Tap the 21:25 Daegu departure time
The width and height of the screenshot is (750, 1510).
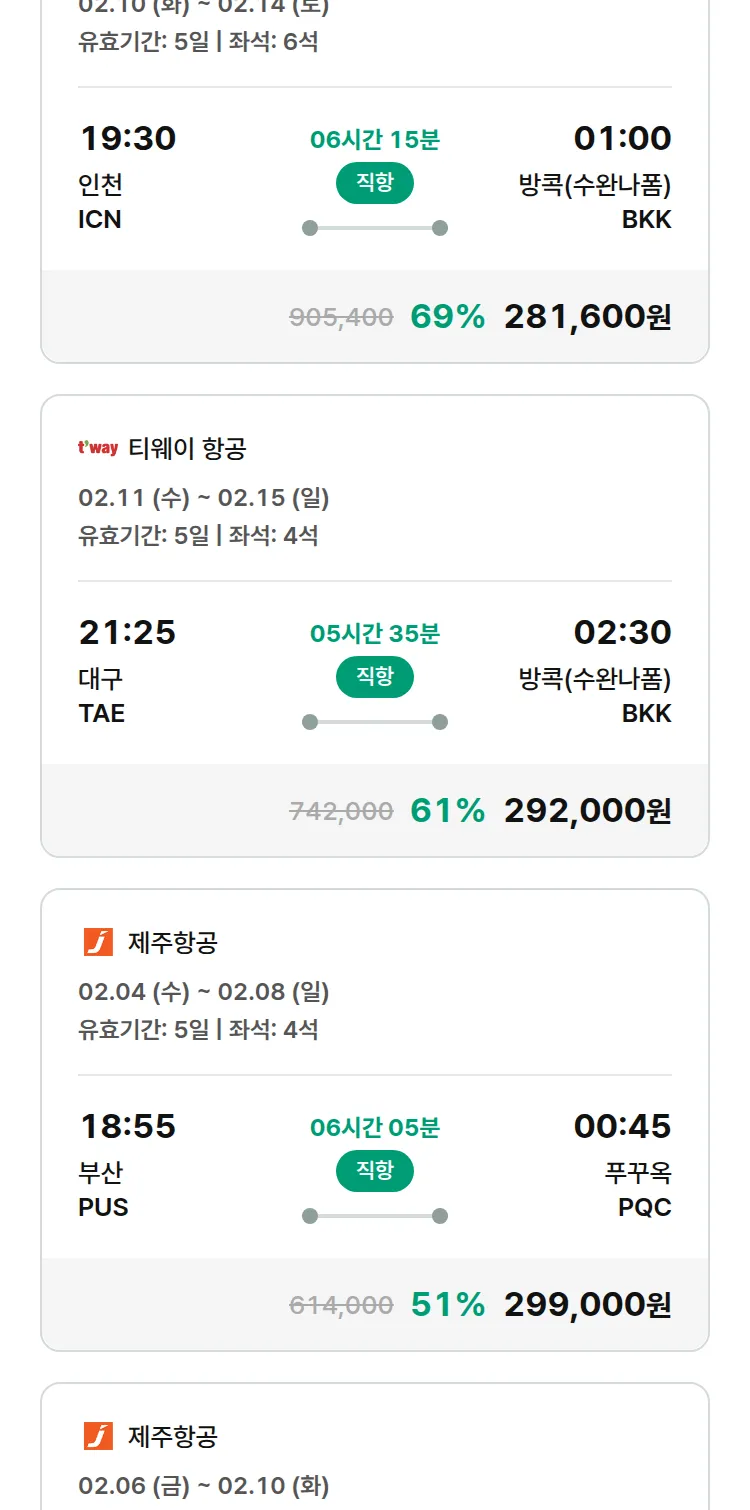(127, 632)
